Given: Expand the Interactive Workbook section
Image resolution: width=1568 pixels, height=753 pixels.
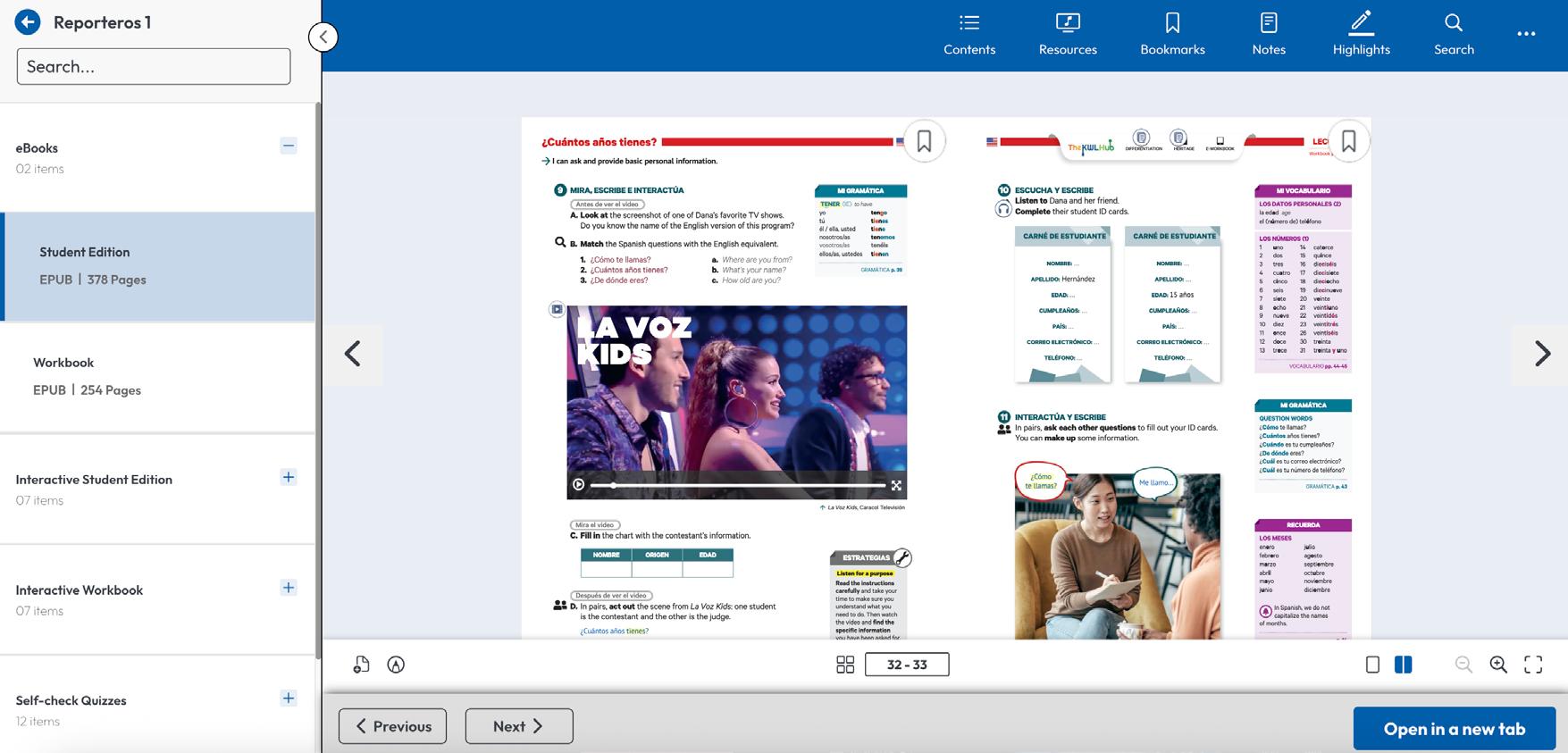Looking at the screenshot, I should click(x=289, y=588).
